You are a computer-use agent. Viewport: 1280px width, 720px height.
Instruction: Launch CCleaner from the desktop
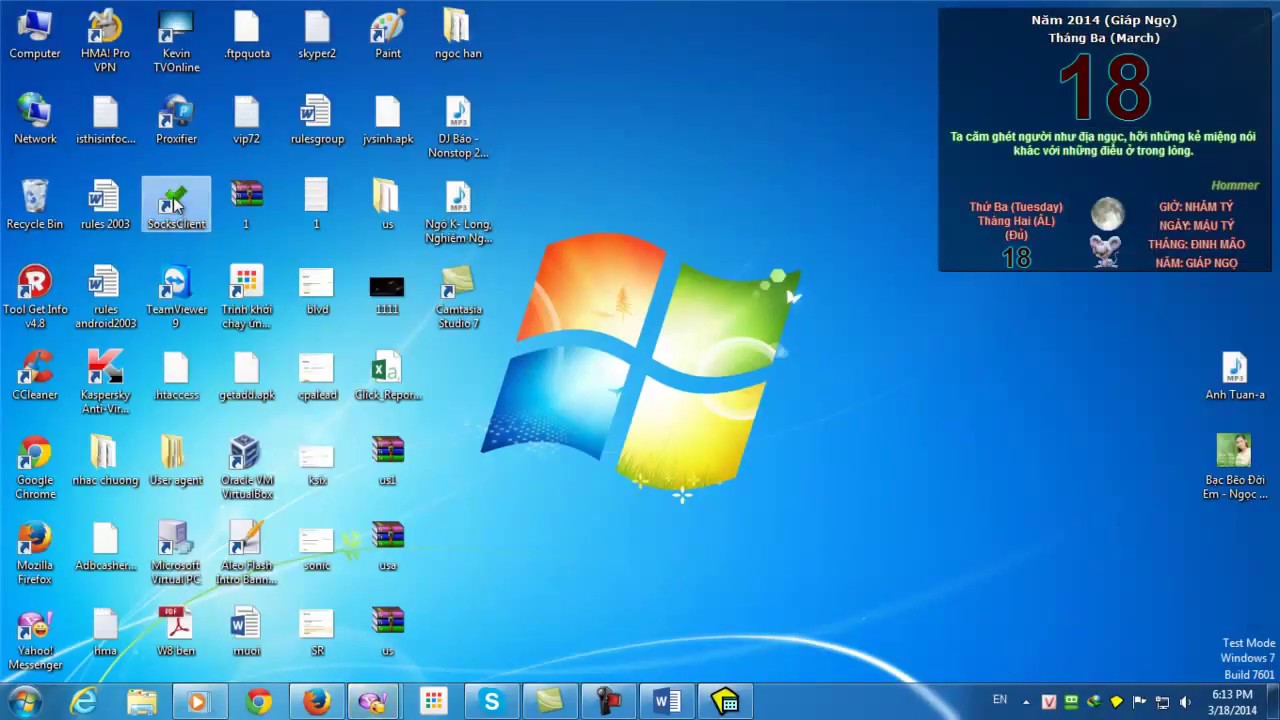(35, 375)
